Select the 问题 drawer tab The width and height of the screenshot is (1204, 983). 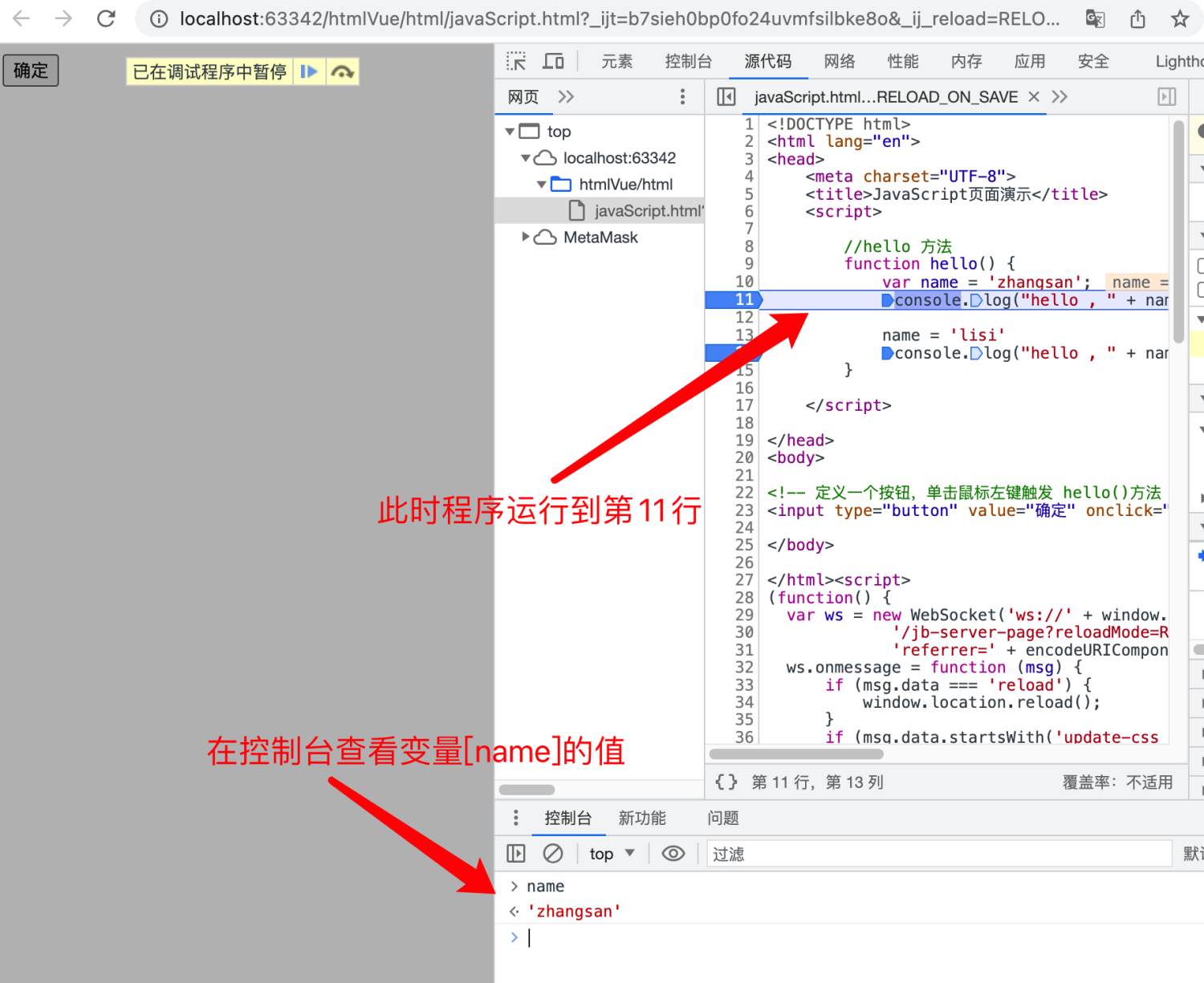(x=723, y=818)
